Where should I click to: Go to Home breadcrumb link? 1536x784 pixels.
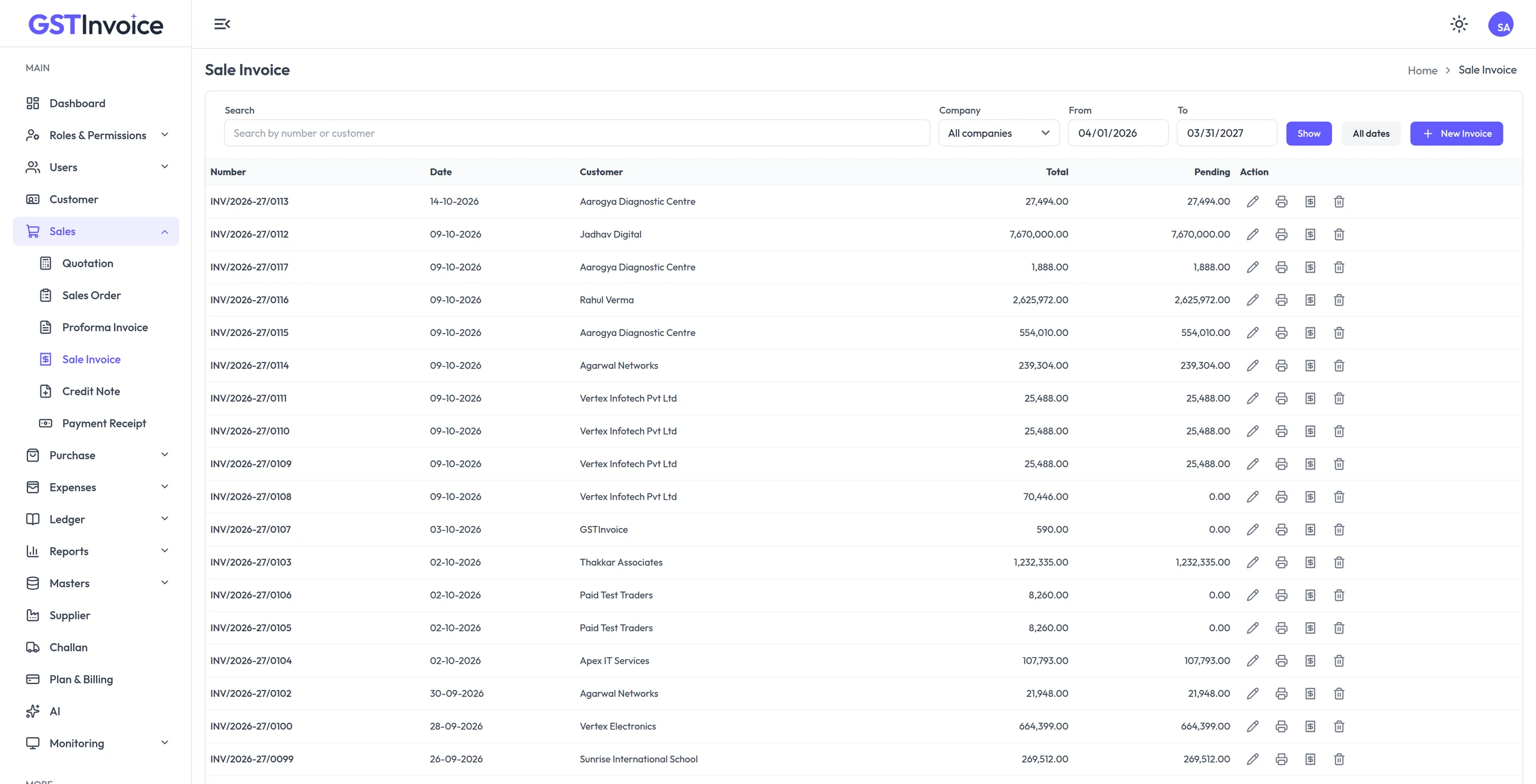[1422, 70]
